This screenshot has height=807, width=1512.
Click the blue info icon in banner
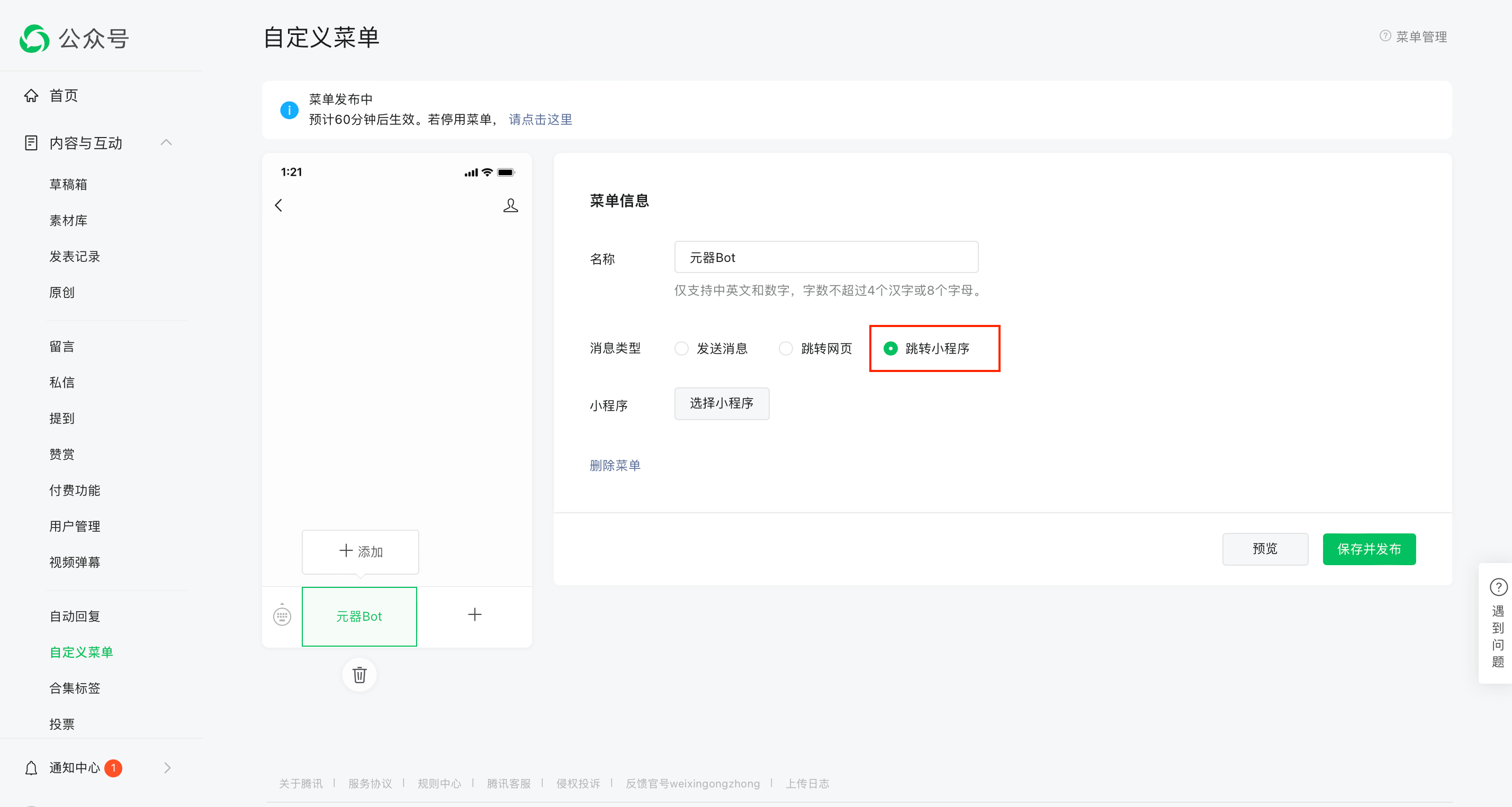pos(290,110)
